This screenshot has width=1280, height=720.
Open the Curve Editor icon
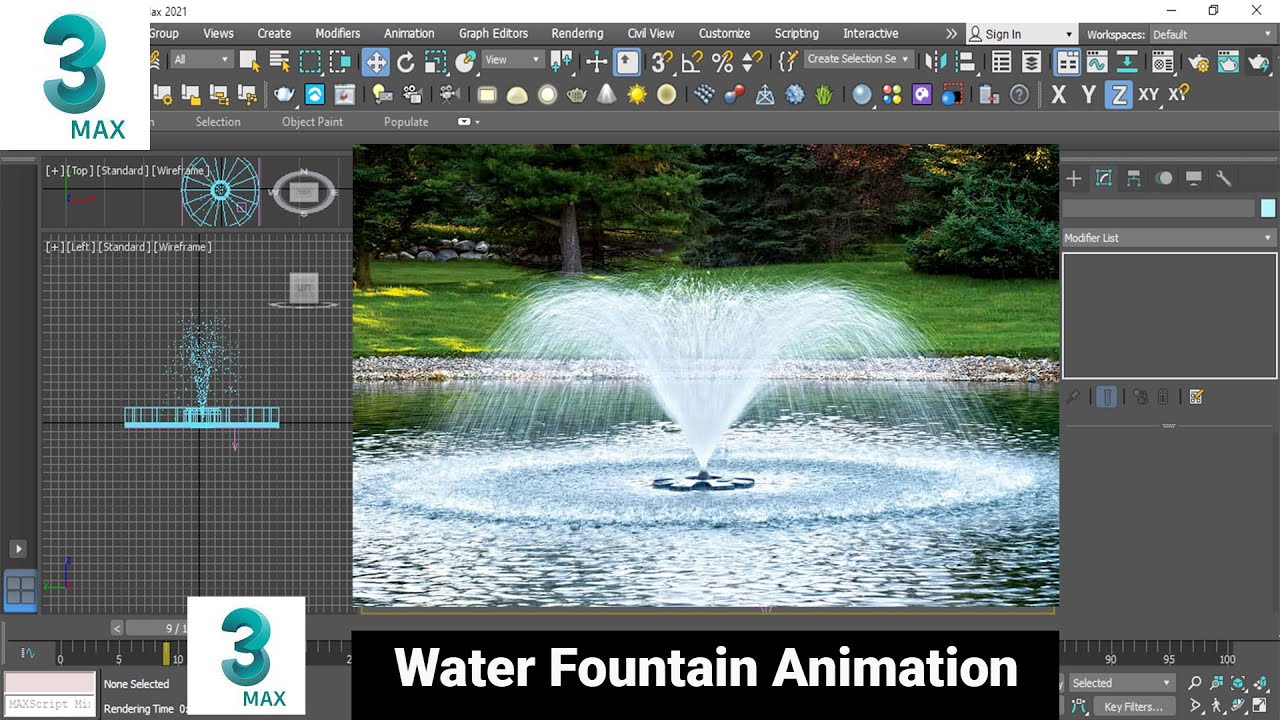(x=1097, y=63)
